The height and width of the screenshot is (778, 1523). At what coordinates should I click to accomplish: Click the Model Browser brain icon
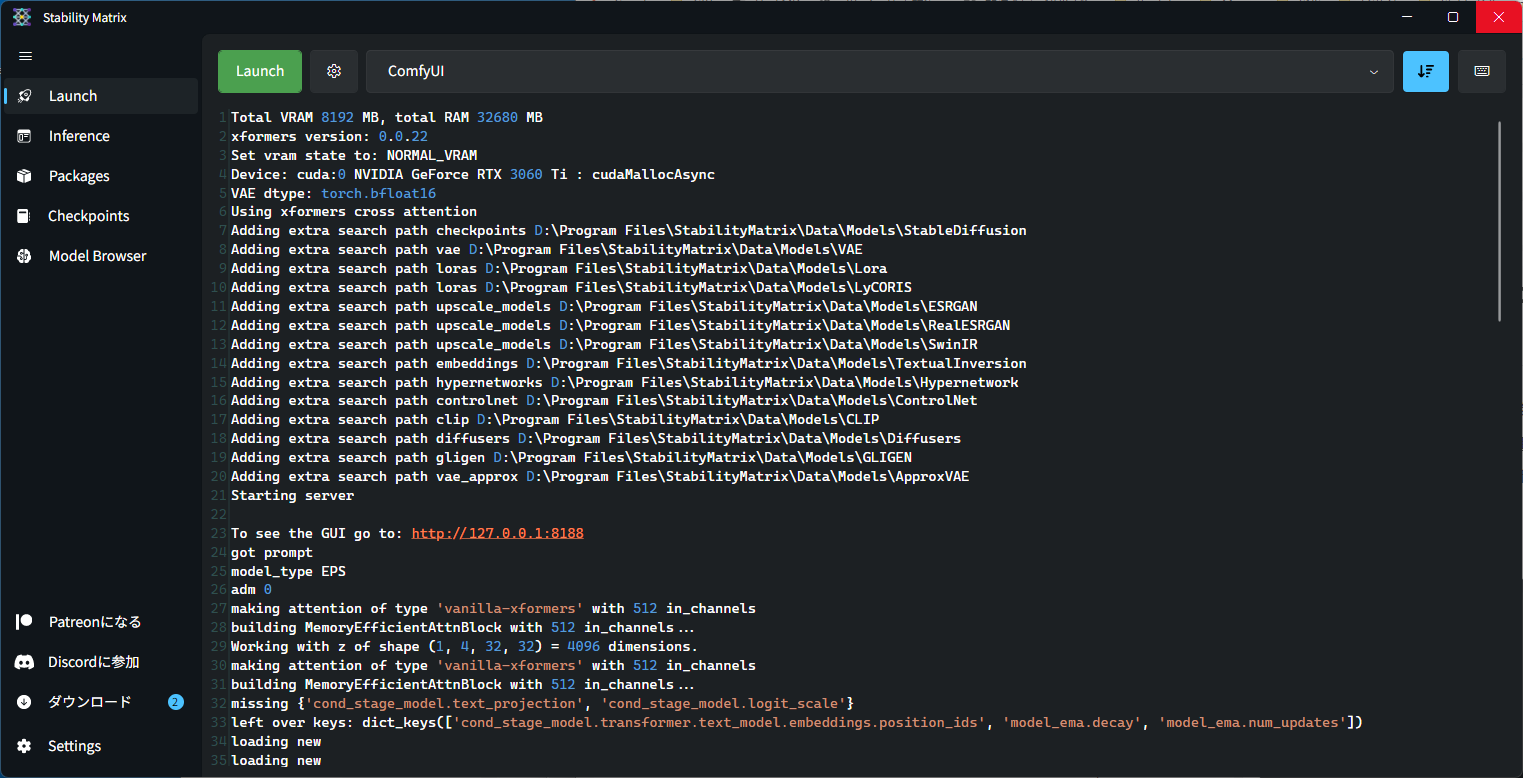coord(24,256)
